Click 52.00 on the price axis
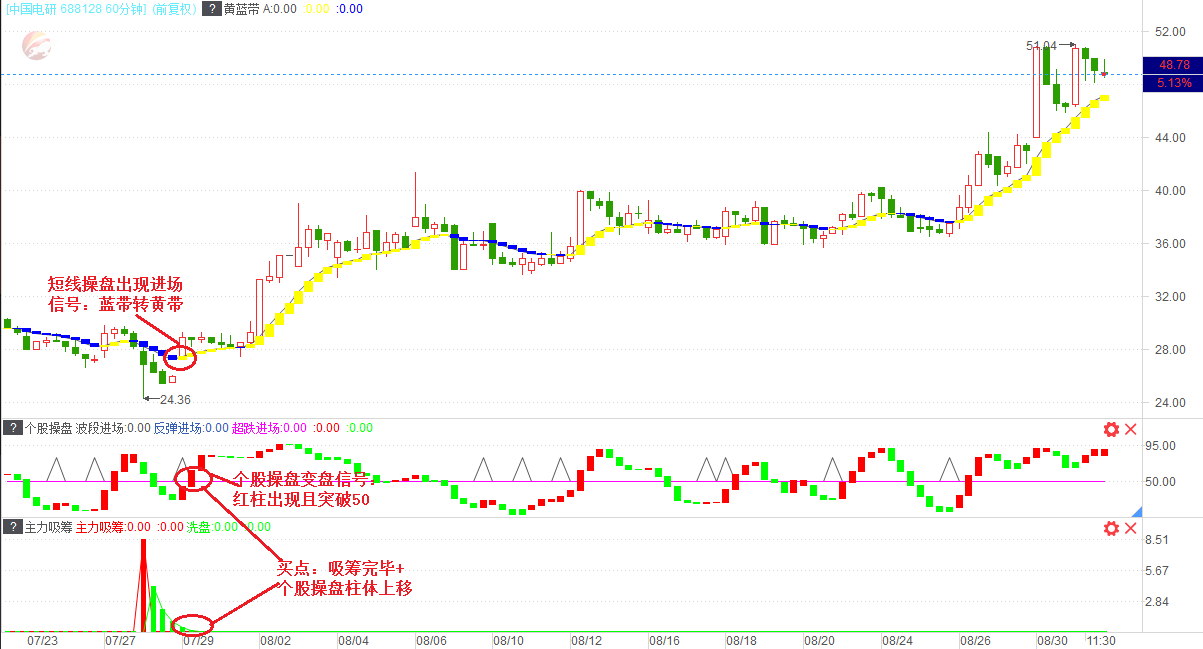Viewport: 1203px width, 649px height. [1171, 32]
